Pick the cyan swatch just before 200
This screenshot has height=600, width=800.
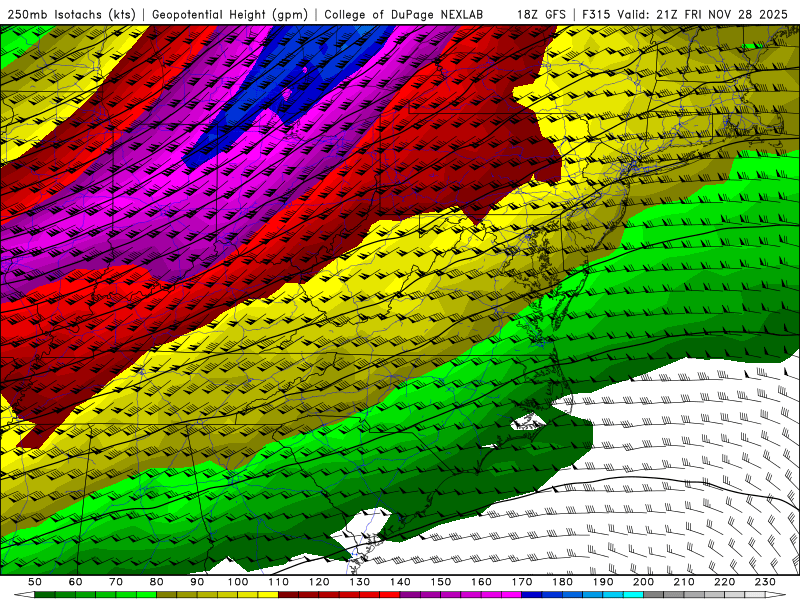[x=634, y=595]
